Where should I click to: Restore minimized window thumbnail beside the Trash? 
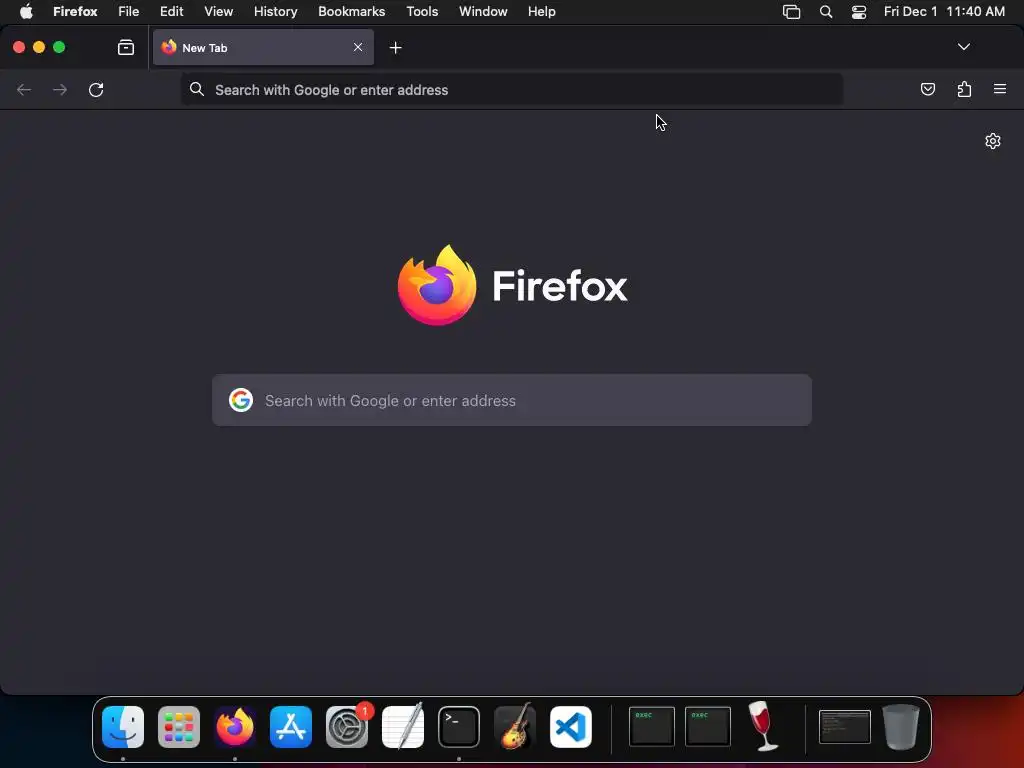[844, 727]
